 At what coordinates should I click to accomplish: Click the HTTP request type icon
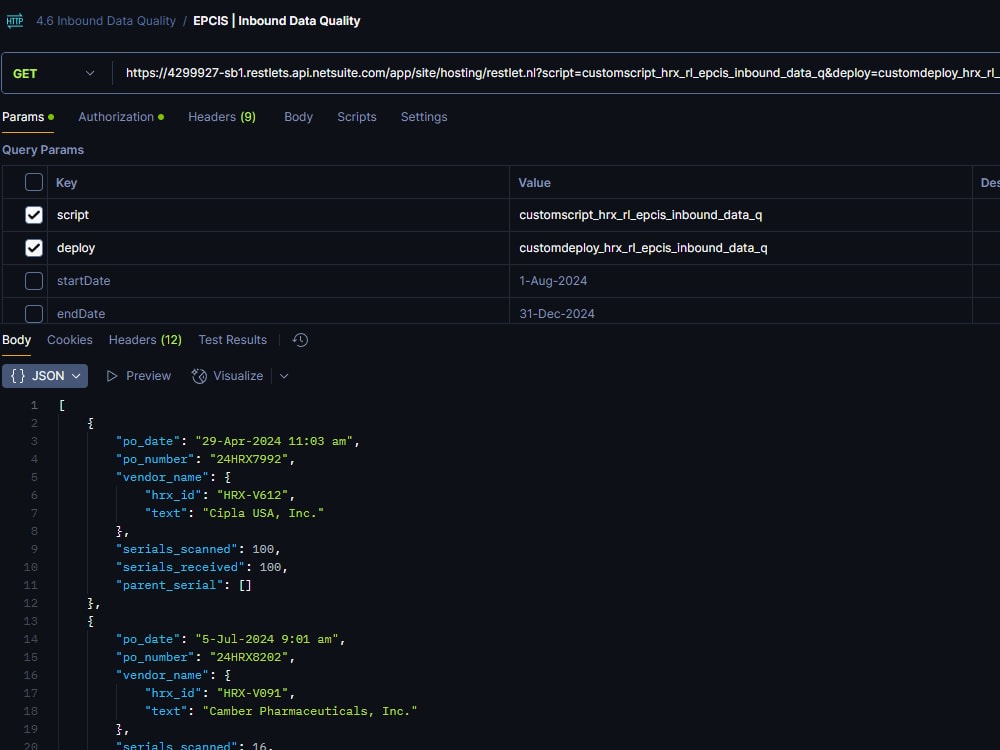(x=15, y=21)
